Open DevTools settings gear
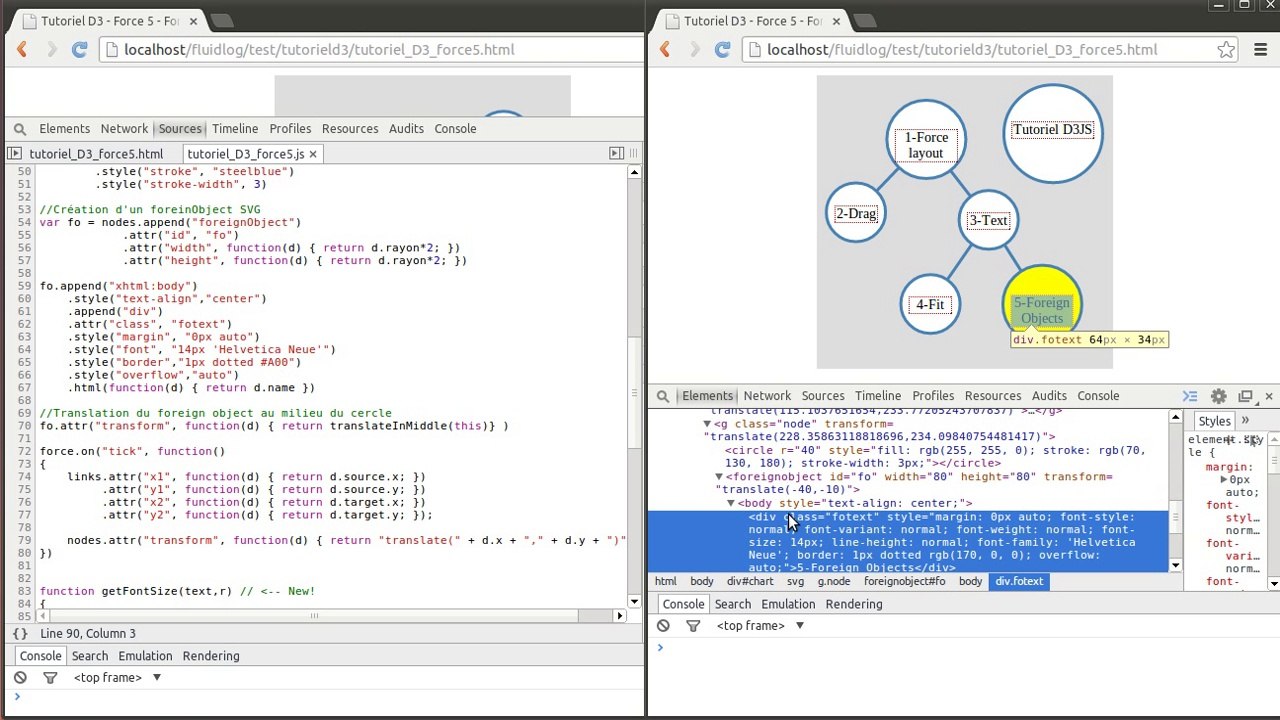 coord(1218,396)
